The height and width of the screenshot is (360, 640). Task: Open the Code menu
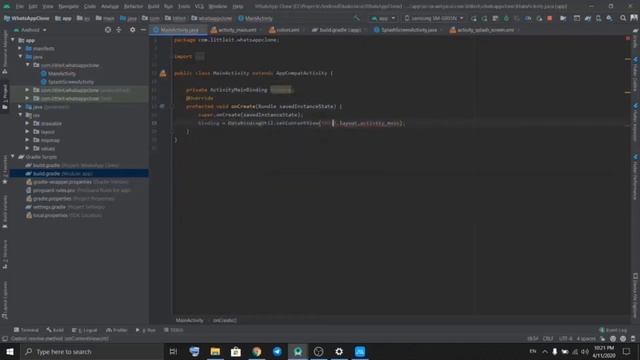pos(90,7)
